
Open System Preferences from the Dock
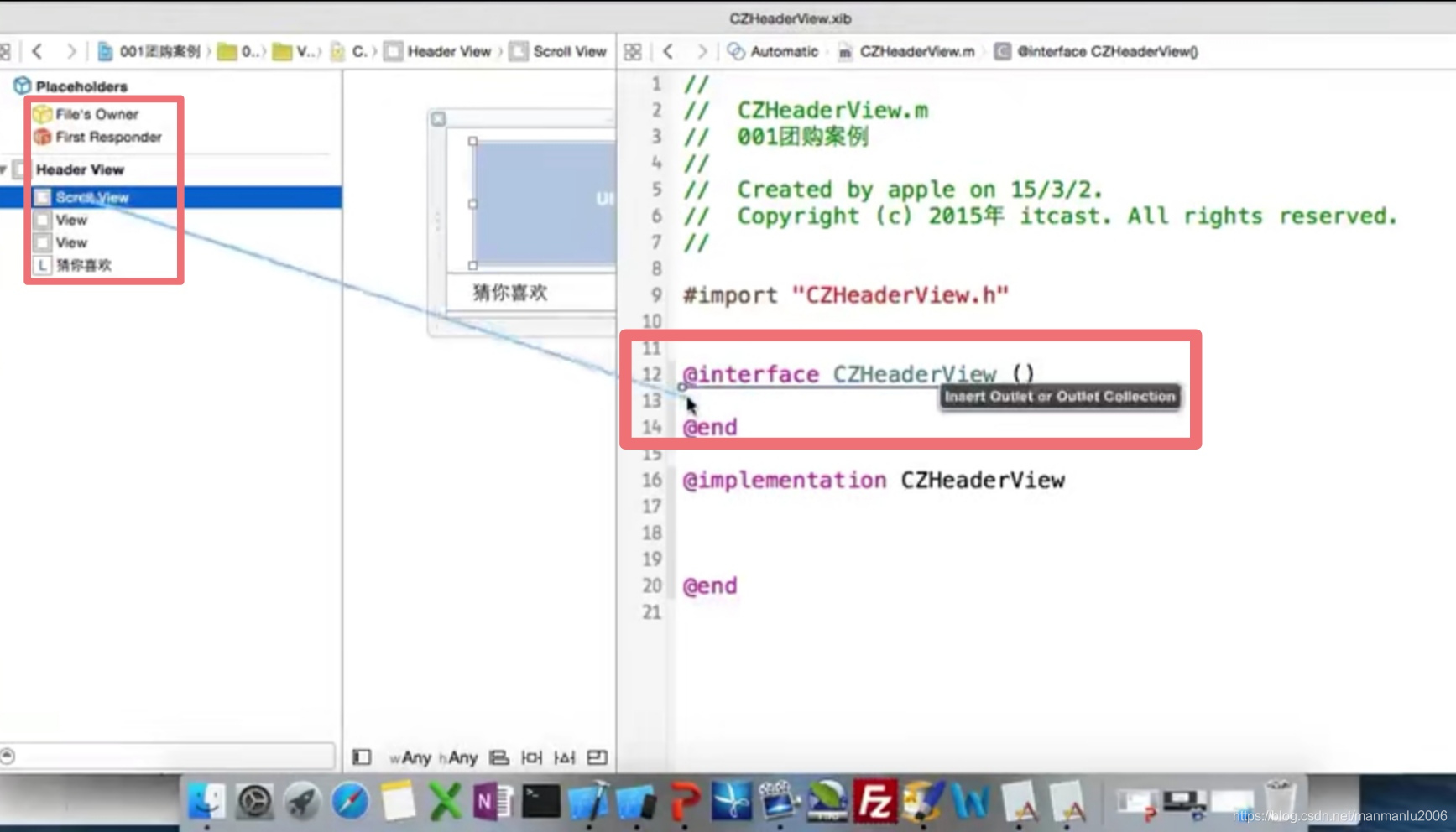(254, 801)
